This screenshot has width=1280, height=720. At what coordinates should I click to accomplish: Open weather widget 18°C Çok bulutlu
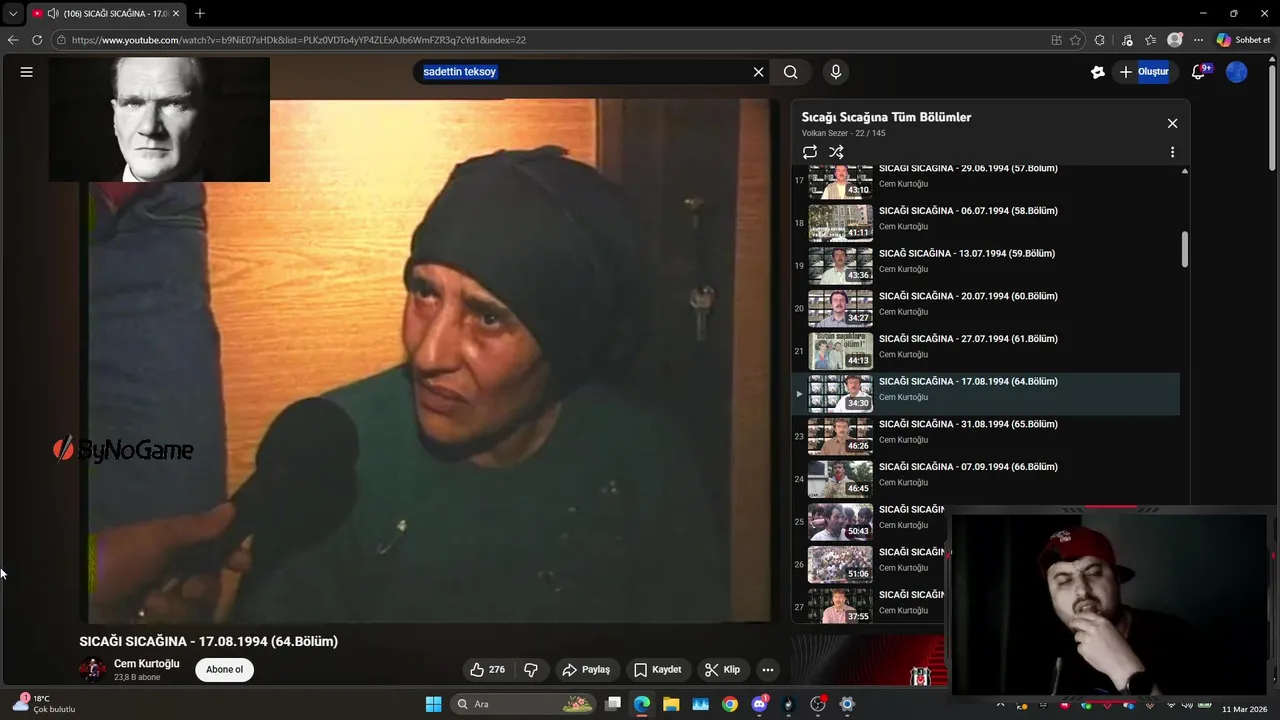[44, 704]
